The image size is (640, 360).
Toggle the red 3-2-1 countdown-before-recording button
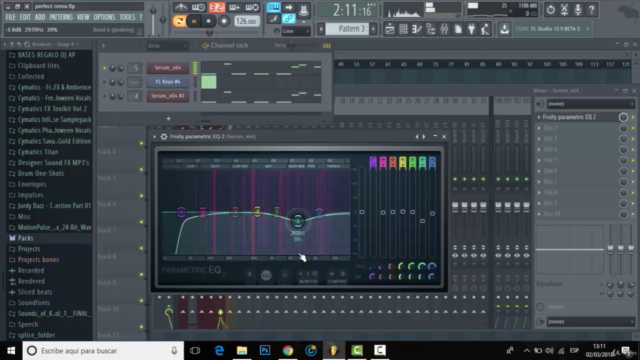217,7
